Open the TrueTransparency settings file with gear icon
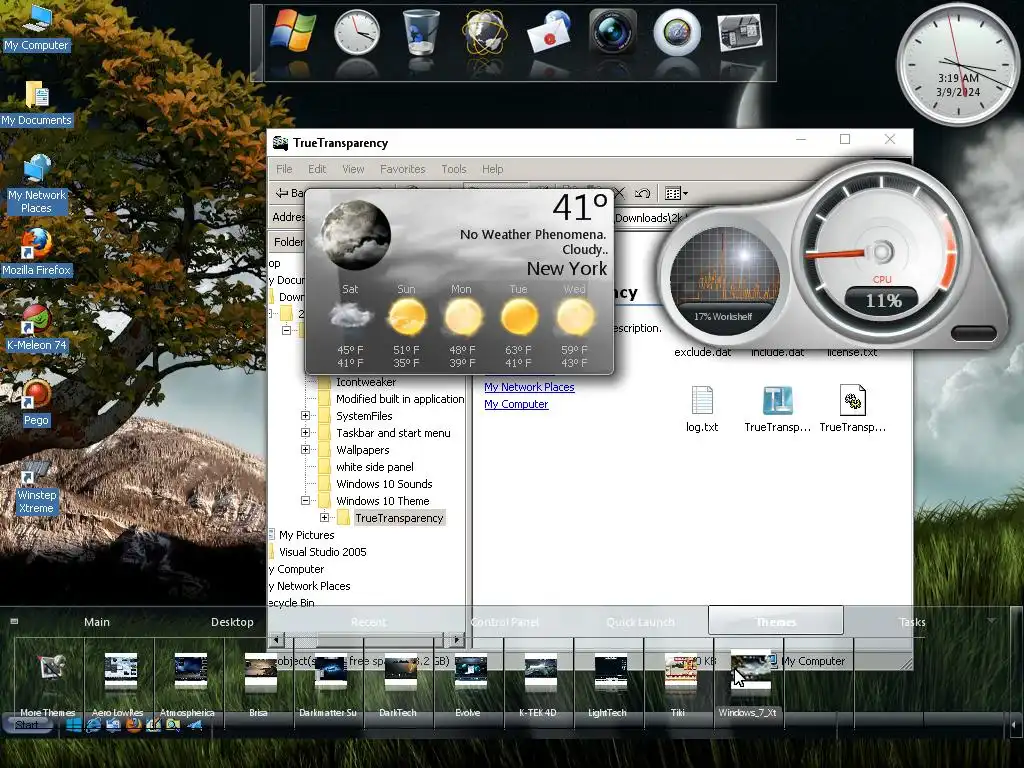The width and height of the screenshot is (1024, 768). pyautogui.click(x=852, y=409)
